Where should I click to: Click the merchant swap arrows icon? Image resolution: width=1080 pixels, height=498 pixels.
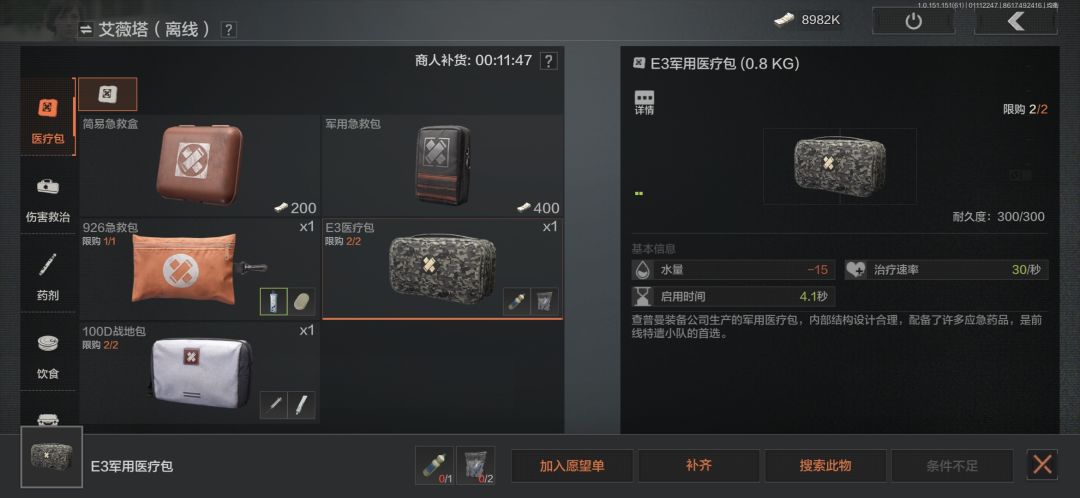click(x=85, y=30)
